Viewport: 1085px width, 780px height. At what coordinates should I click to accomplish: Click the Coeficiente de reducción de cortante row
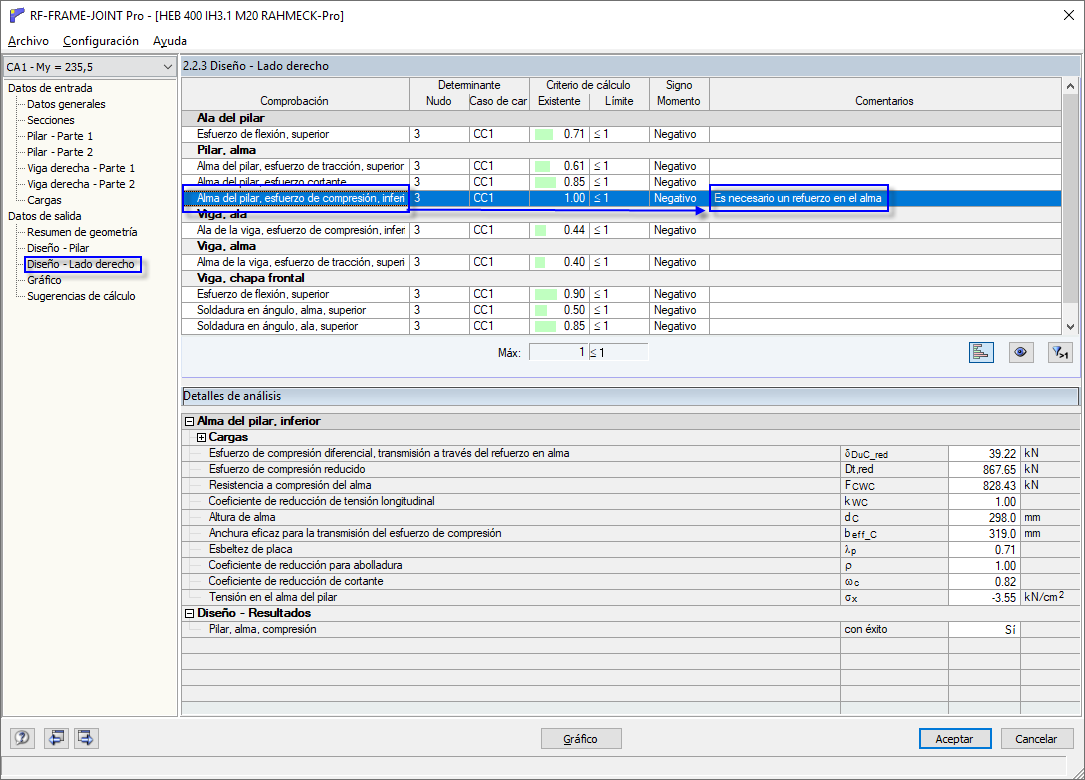[630, 581]
